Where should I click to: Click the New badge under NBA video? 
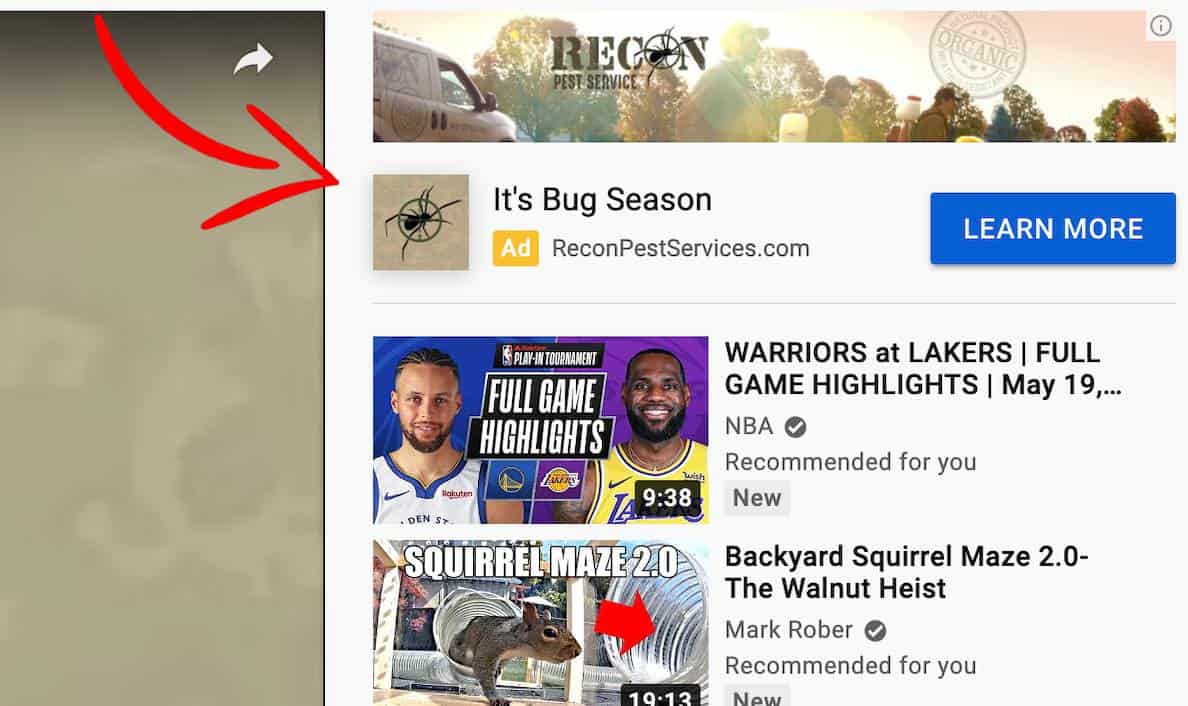pyautogui.click(x=757, y=498)
